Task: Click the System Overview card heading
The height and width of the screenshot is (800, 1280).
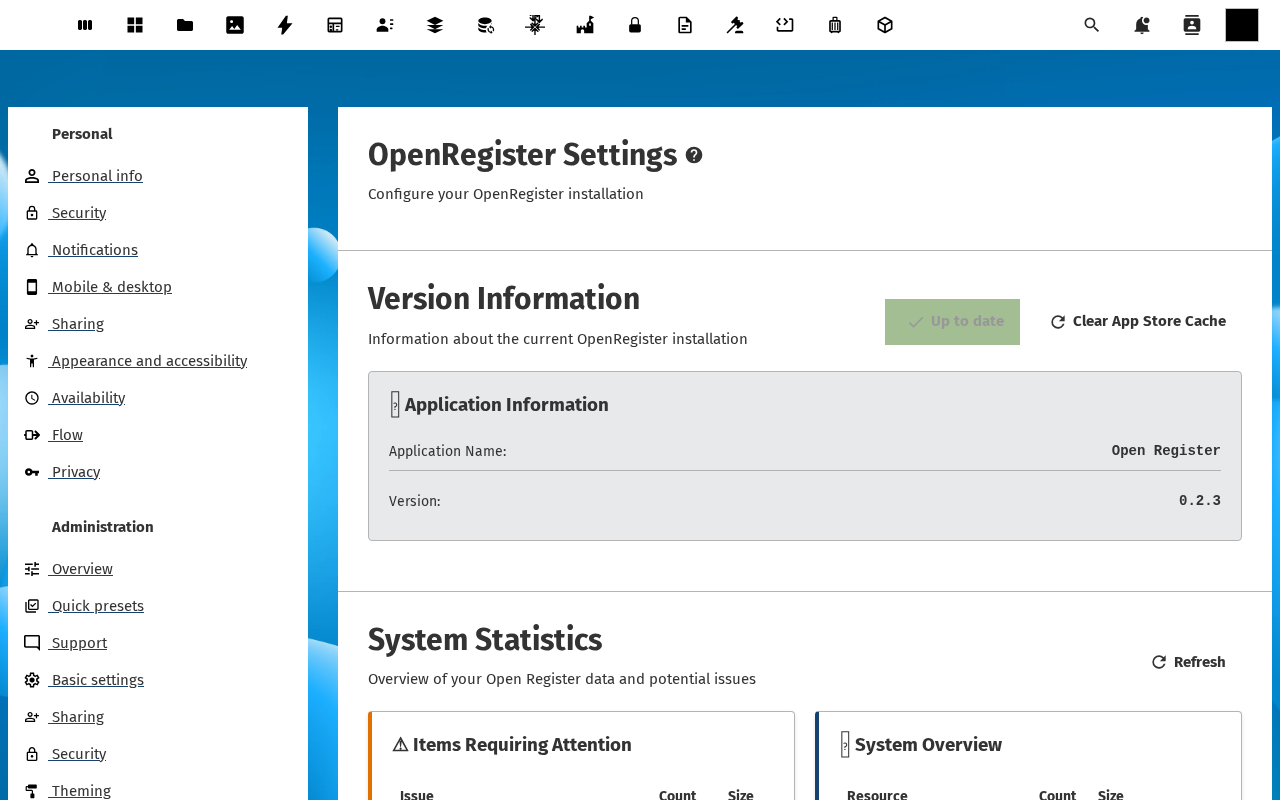Action: pyautogui.click(x=921, y=745)
